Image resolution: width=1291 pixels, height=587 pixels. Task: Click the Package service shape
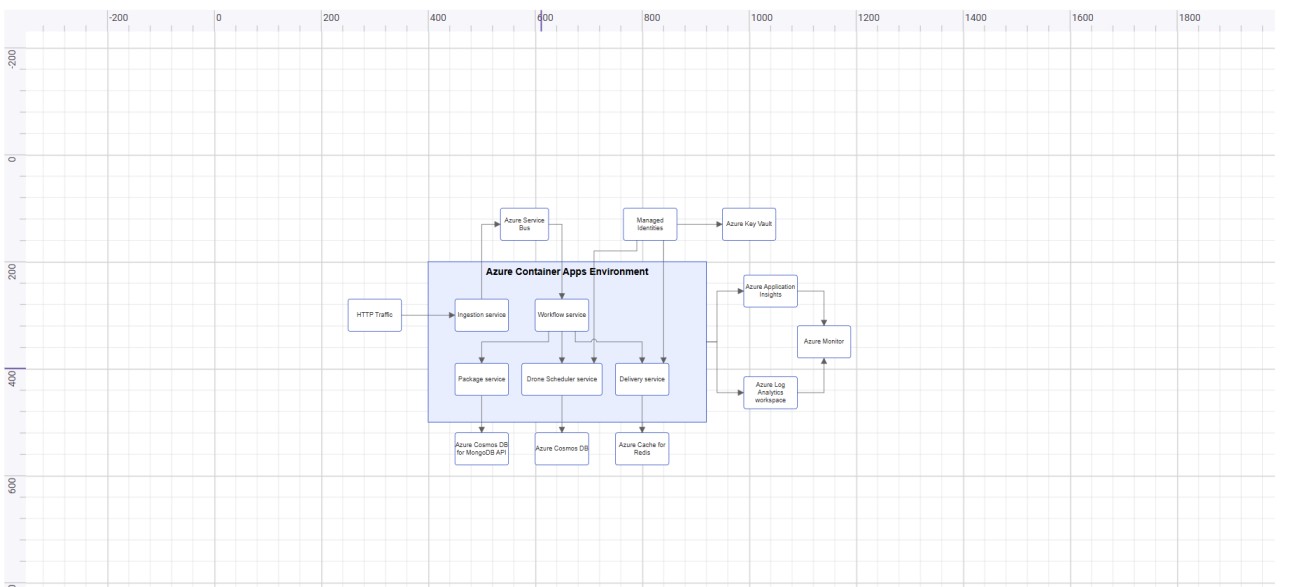click(481, 379)
